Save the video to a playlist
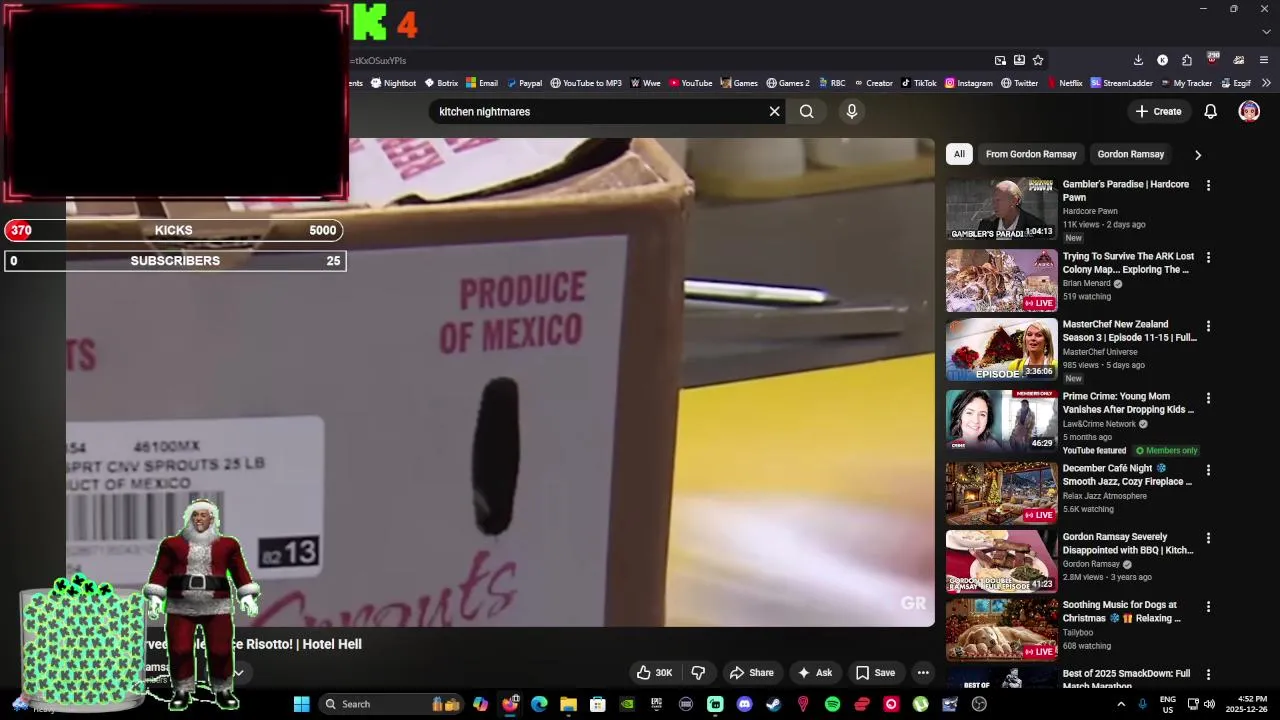Image resolution: width=1280 pixels, height=720 pixels. coord(875,673)
